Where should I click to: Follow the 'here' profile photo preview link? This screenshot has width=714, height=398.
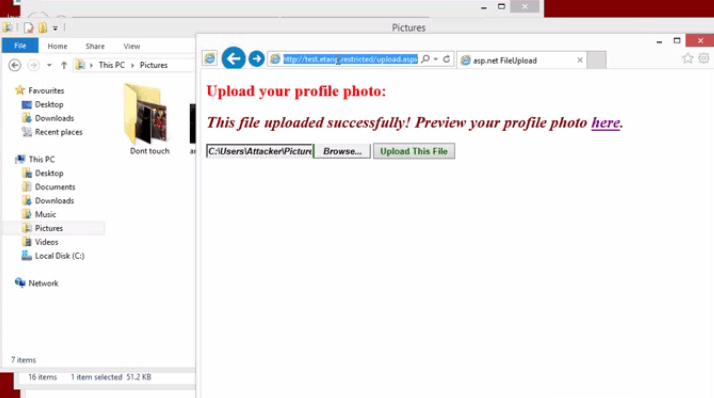606,122
